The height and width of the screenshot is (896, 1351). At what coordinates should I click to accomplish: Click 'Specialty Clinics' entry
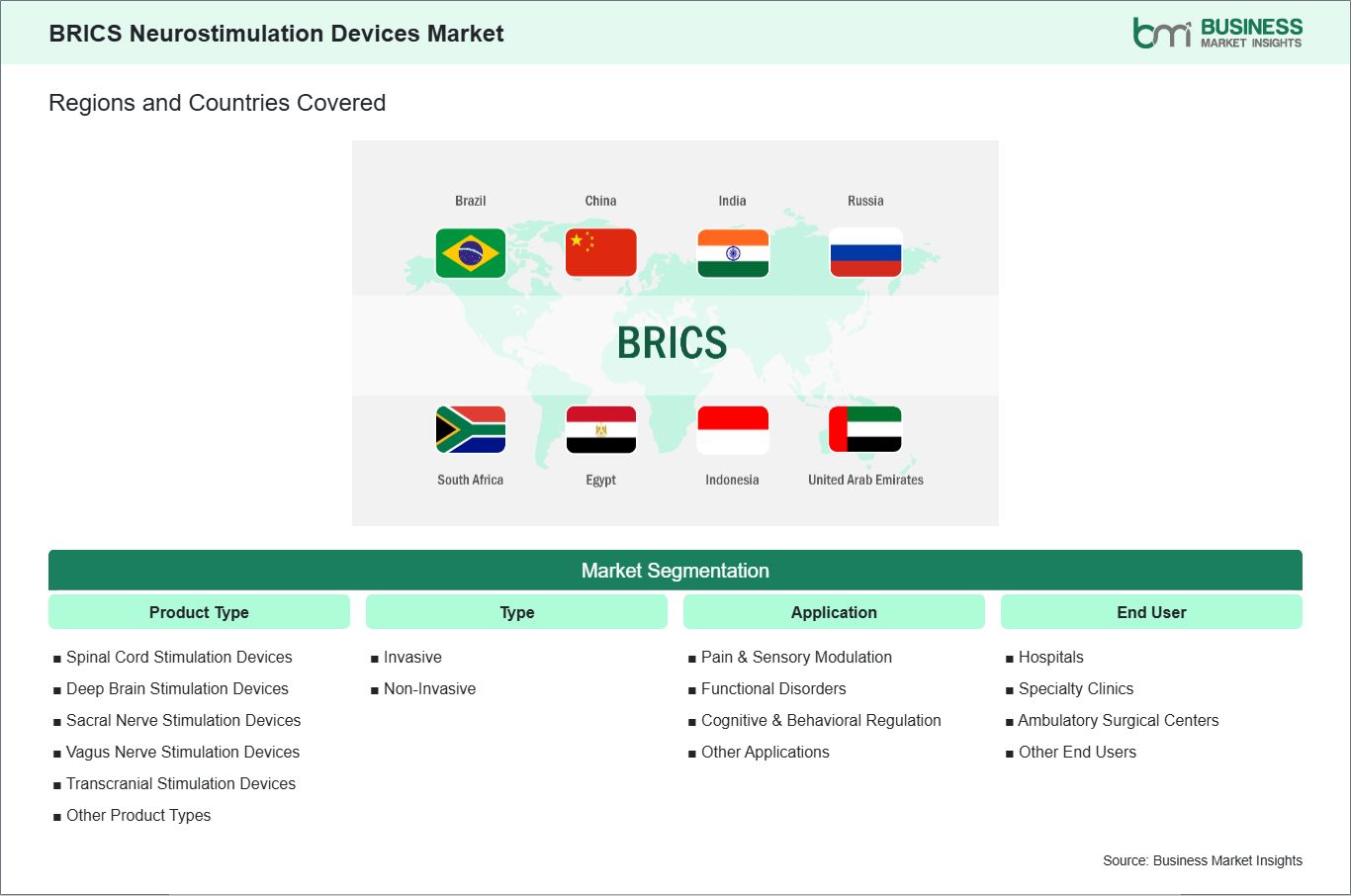(x=1076, y=688)
